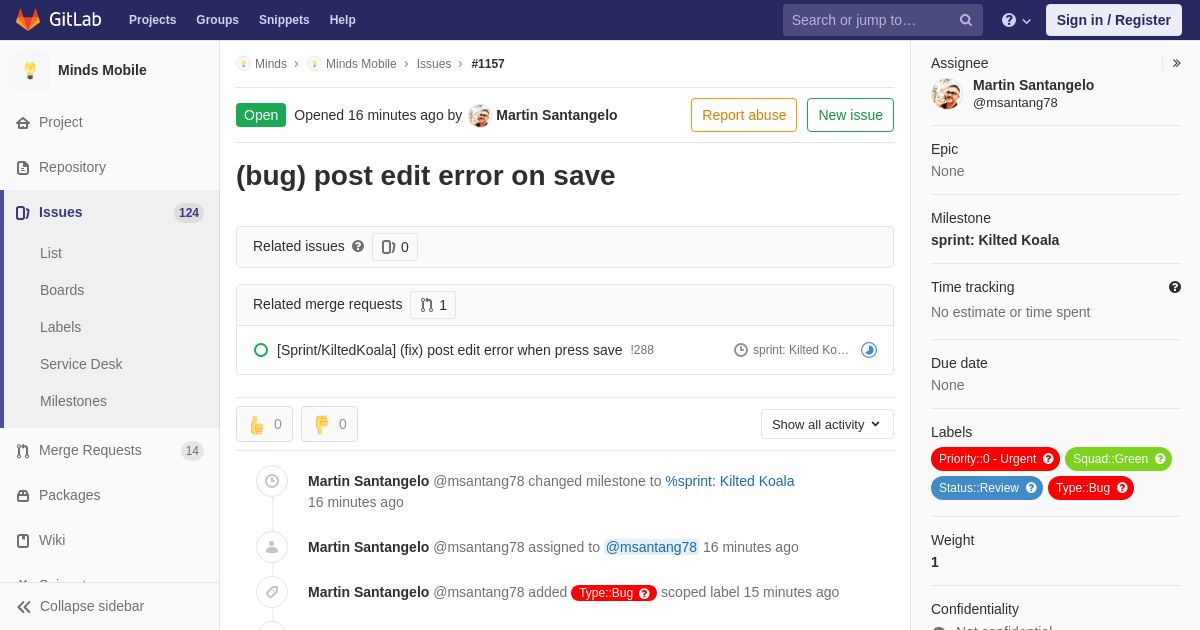Click the open merge request status circle icon
Screen dimensions: 1200x630
coord(261,350)
